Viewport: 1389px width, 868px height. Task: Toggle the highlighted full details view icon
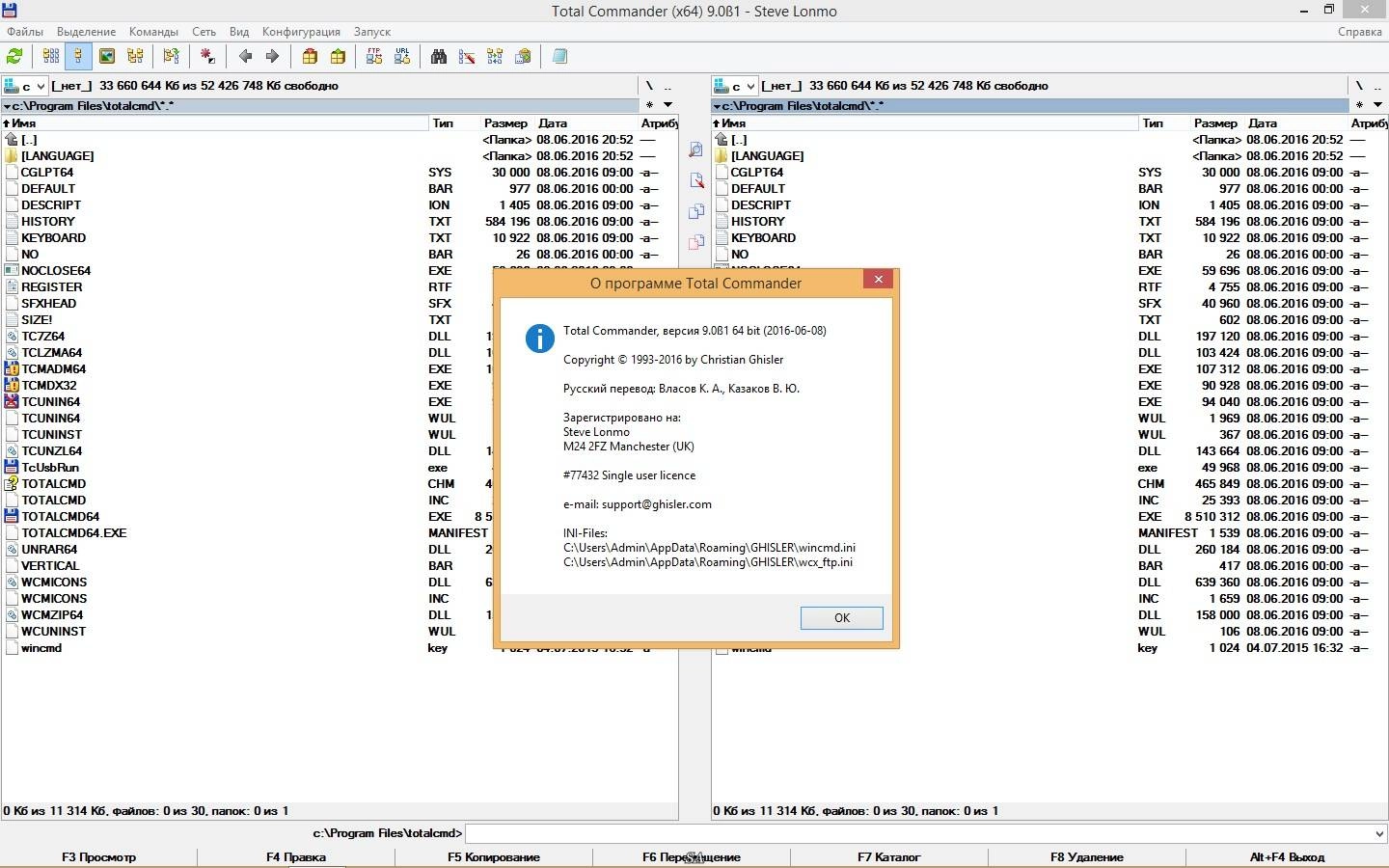click(78, 56)
